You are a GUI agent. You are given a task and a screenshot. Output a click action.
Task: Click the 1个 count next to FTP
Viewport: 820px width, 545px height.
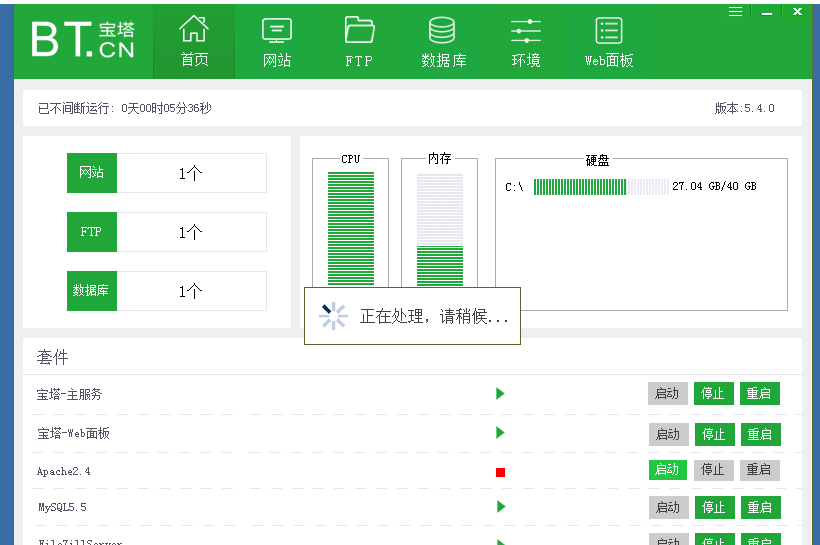(190, 232)
